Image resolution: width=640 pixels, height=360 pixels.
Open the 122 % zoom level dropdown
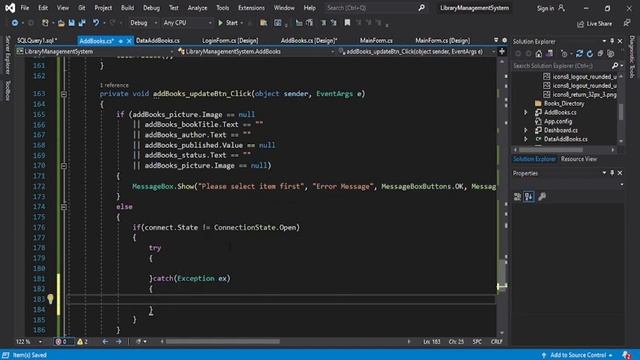pyautogui.click(x=29, y=342)
